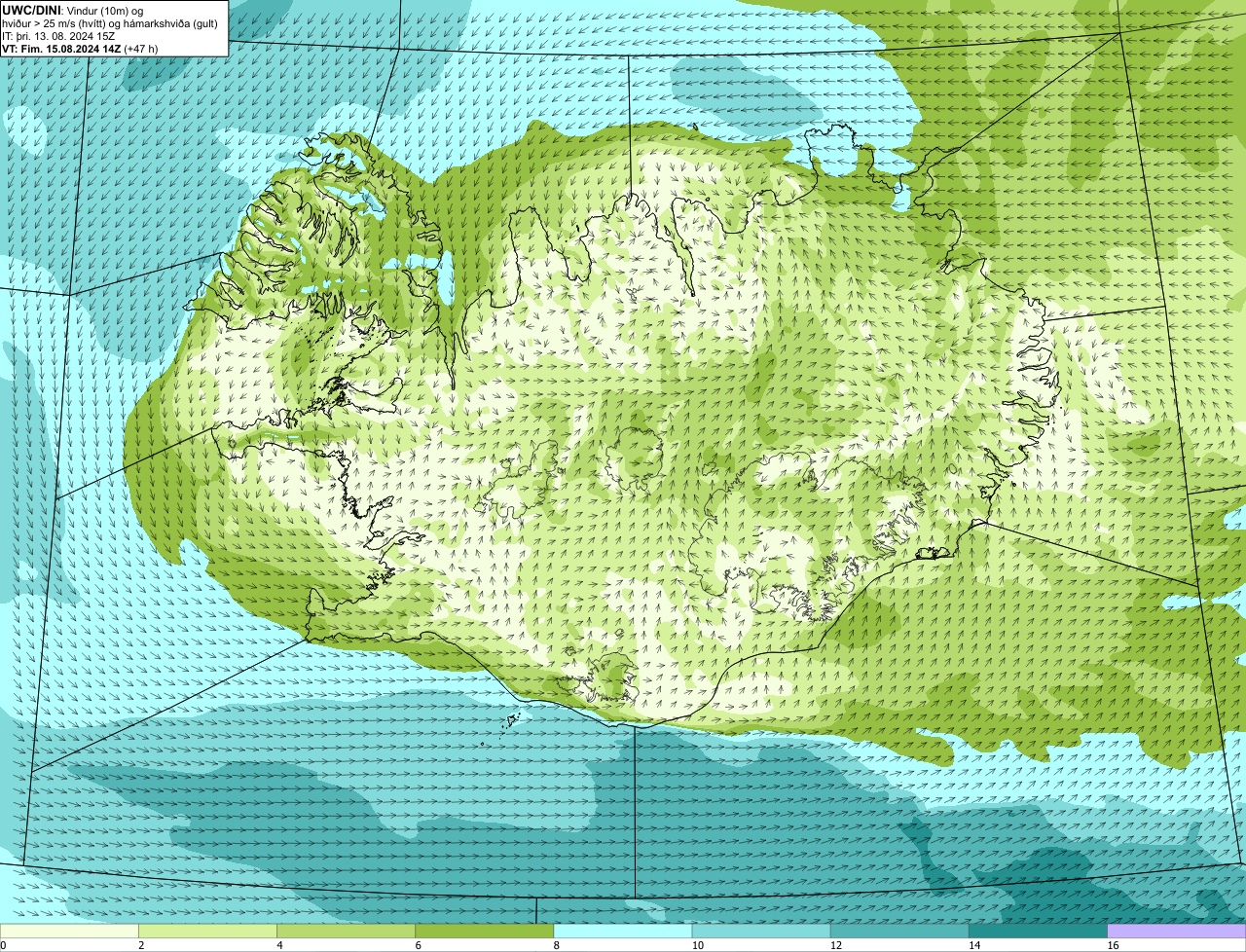
Task: Click the legend scale label '16'
Action: tap(1113, 945)
